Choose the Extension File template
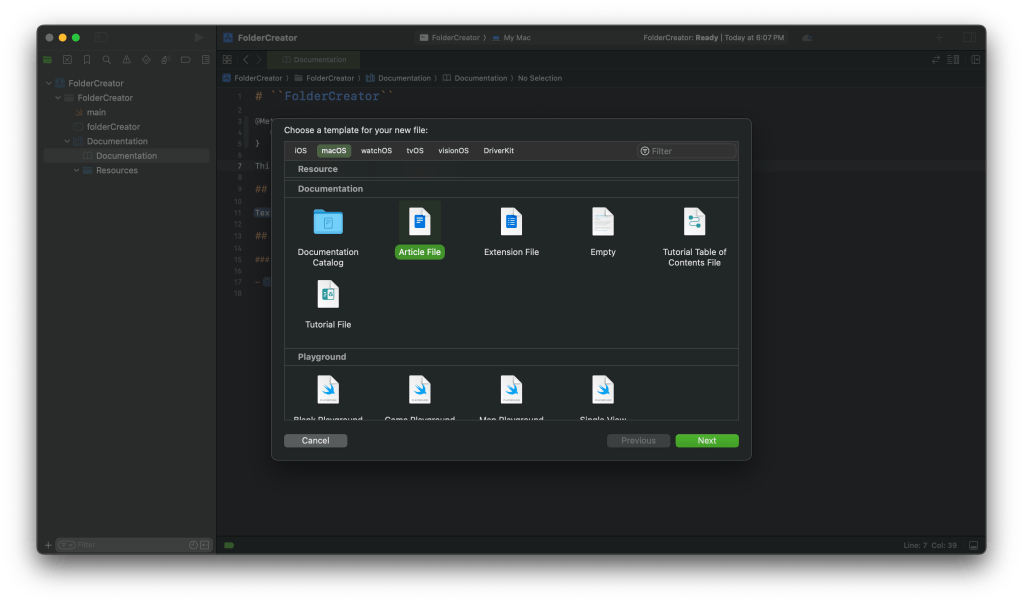The width and height of the screenshot is (1023, 603). pos(511,222)
